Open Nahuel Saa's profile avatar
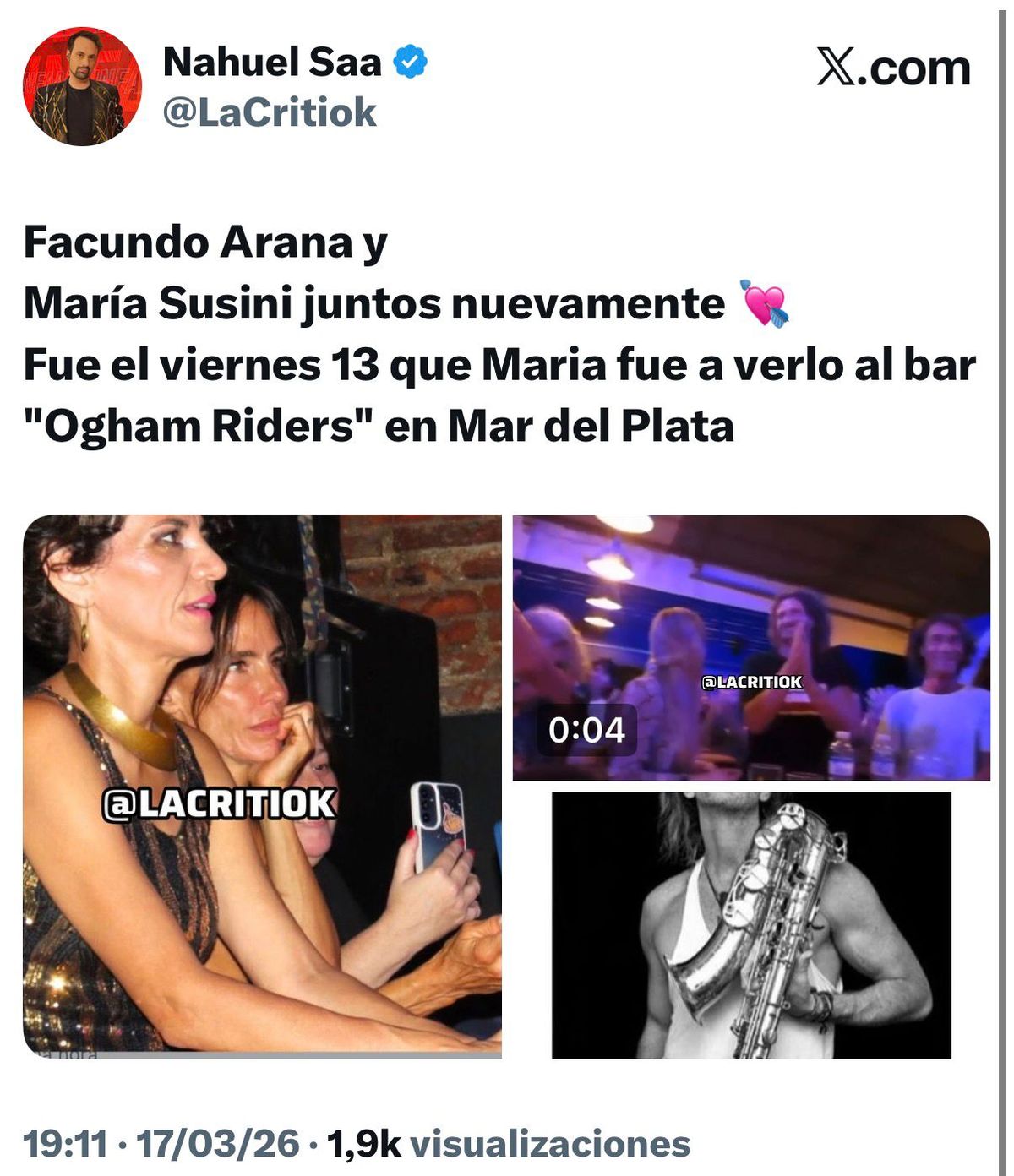 tap(82, 86)
